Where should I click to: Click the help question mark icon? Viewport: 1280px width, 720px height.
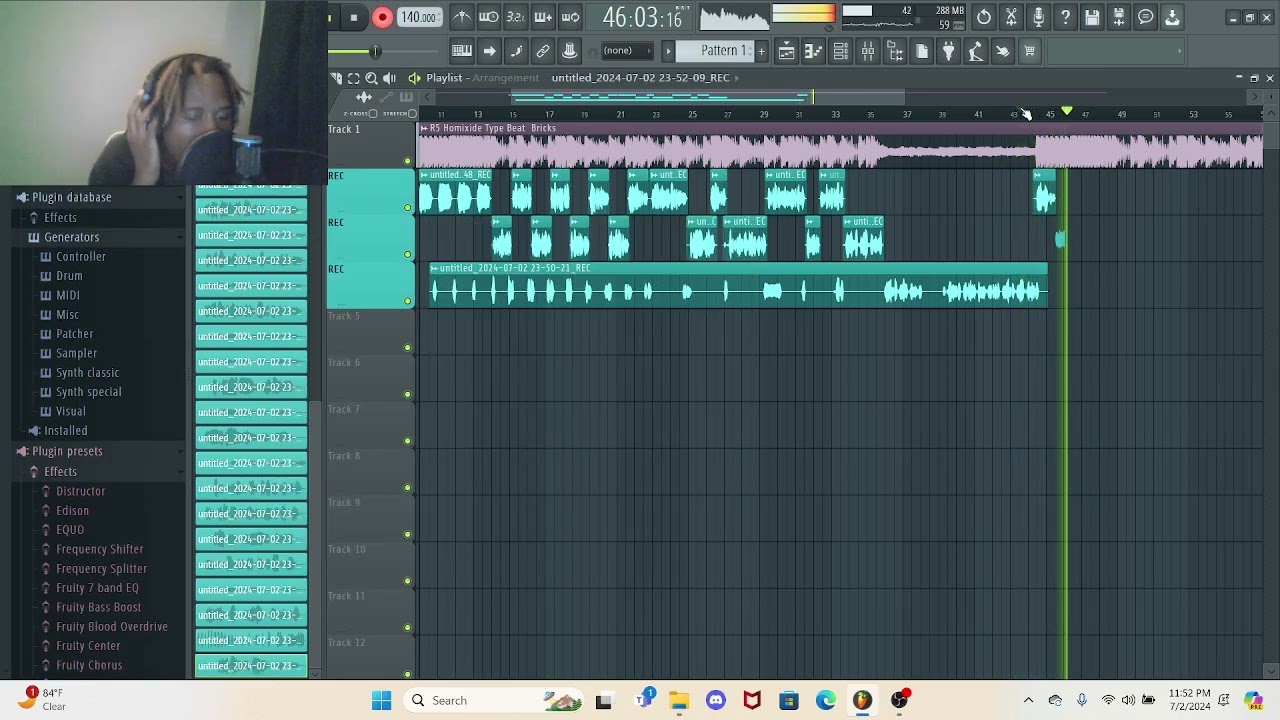point(1065,17)
